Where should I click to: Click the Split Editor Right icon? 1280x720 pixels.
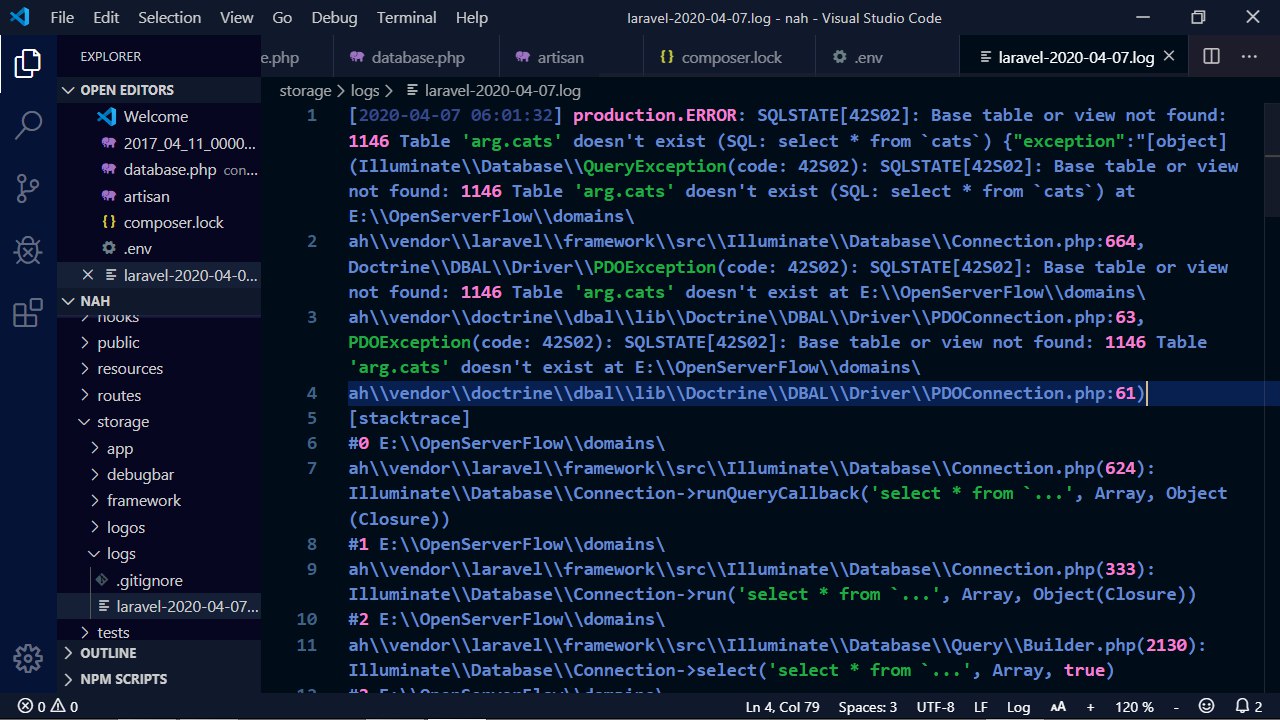(x=1211, y=57)
